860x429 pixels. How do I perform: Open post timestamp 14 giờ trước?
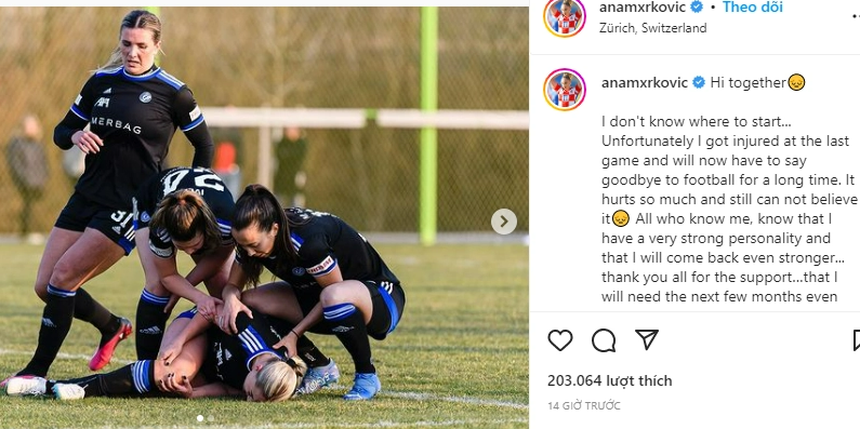(x=584, y=406)
